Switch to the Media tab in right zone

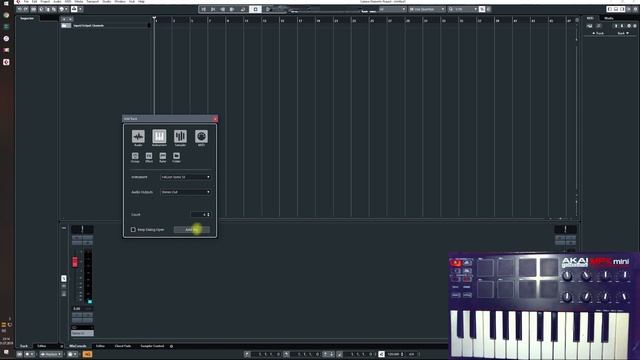pos(609,18)
